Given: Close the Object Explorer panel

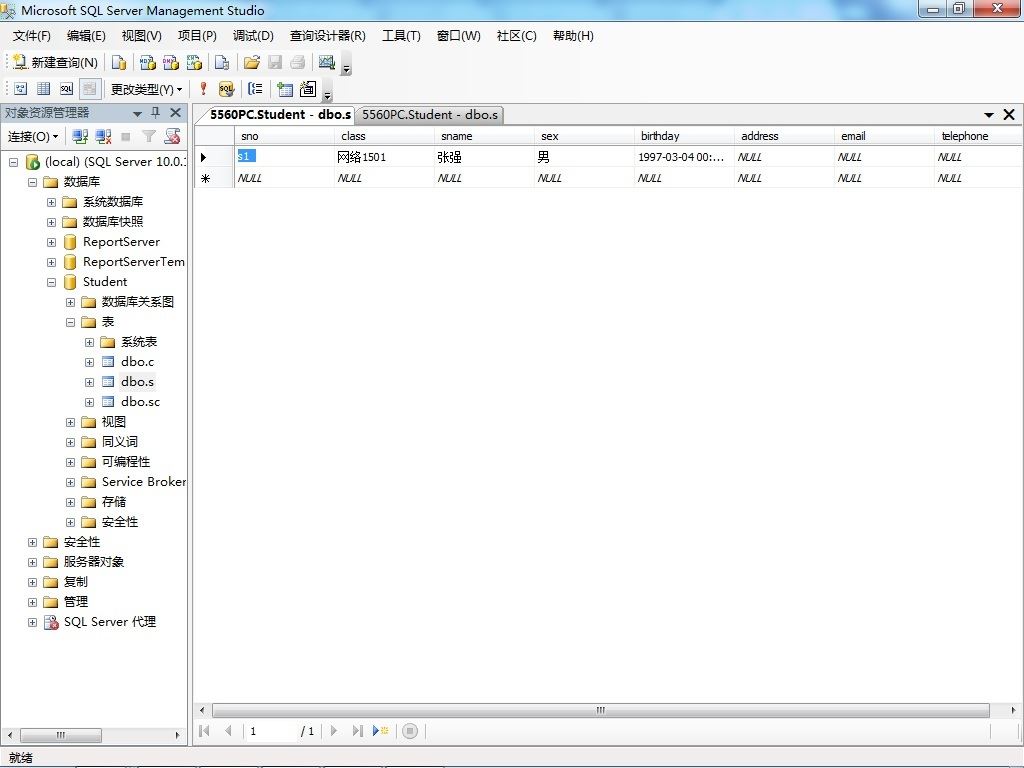Looking at the screenshot, I should pos(176,112).
